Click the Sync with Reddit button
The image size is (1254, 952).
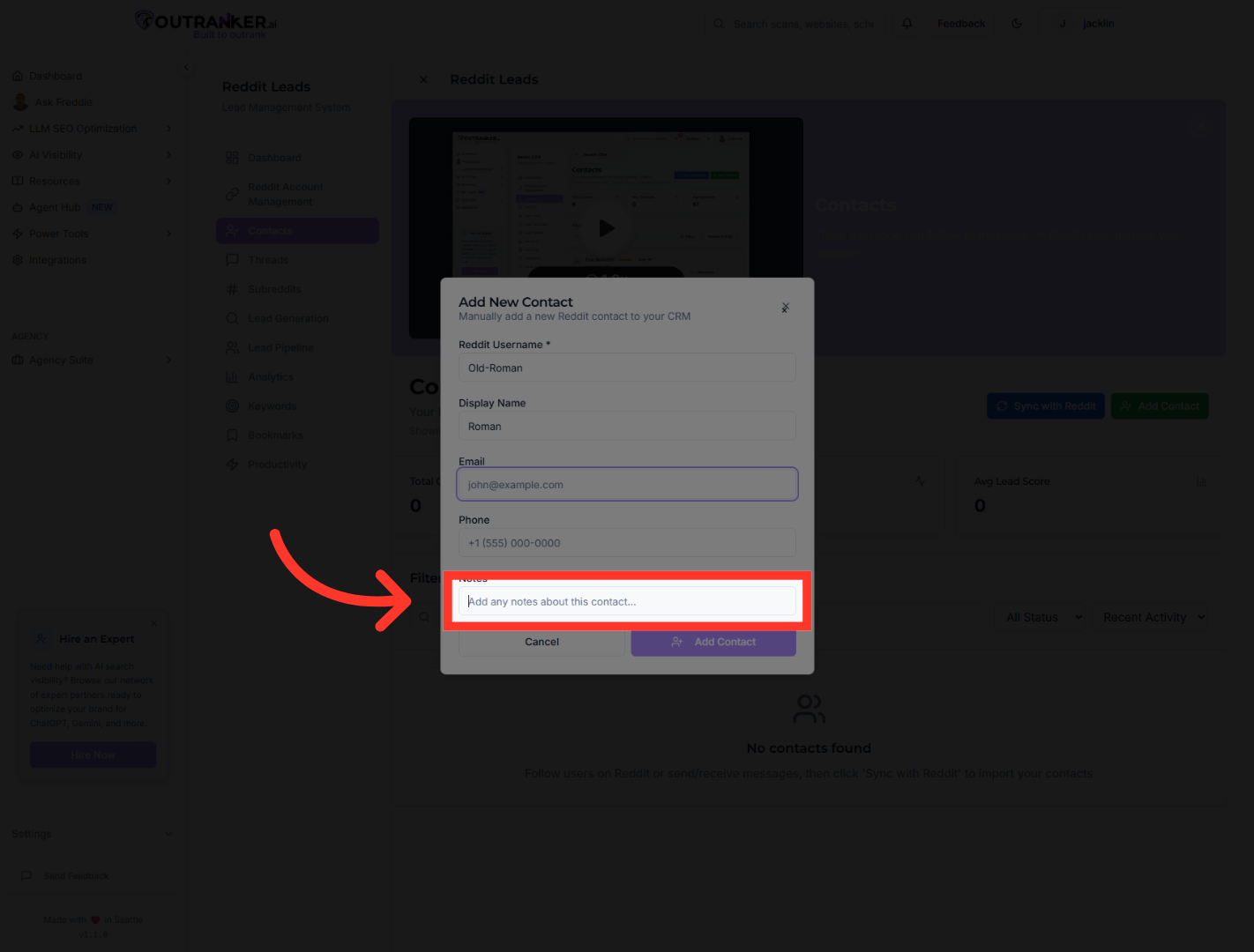click(x=1046, y=406)
